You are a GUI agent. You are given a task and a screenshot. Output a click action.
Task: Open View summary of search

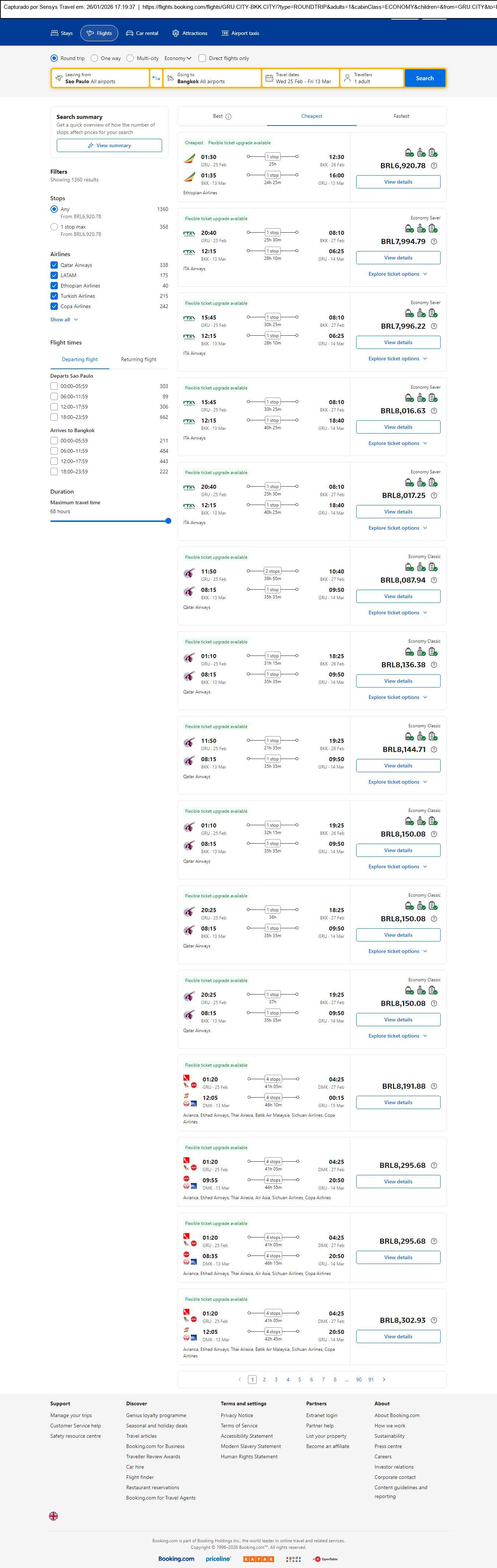(109, 145)
